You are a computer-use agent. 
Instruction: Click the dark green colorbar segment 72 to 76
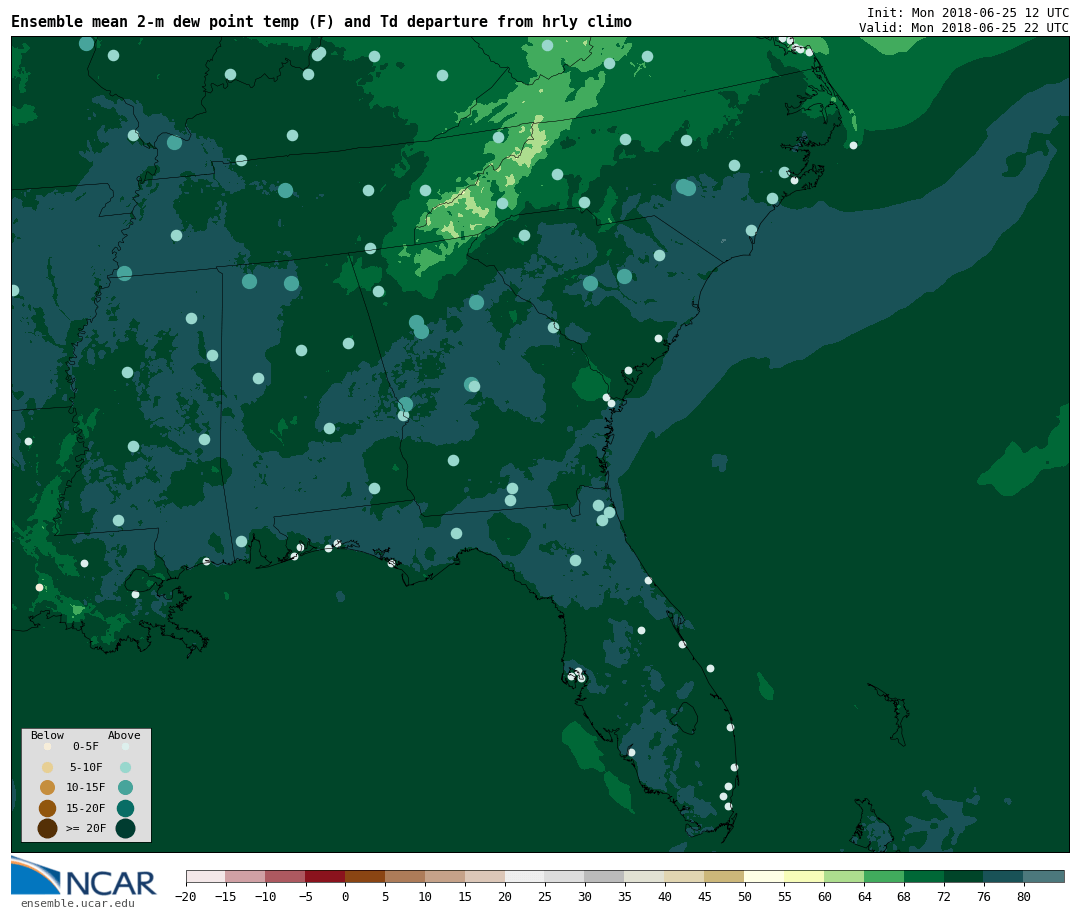click(x=965, y=876)
